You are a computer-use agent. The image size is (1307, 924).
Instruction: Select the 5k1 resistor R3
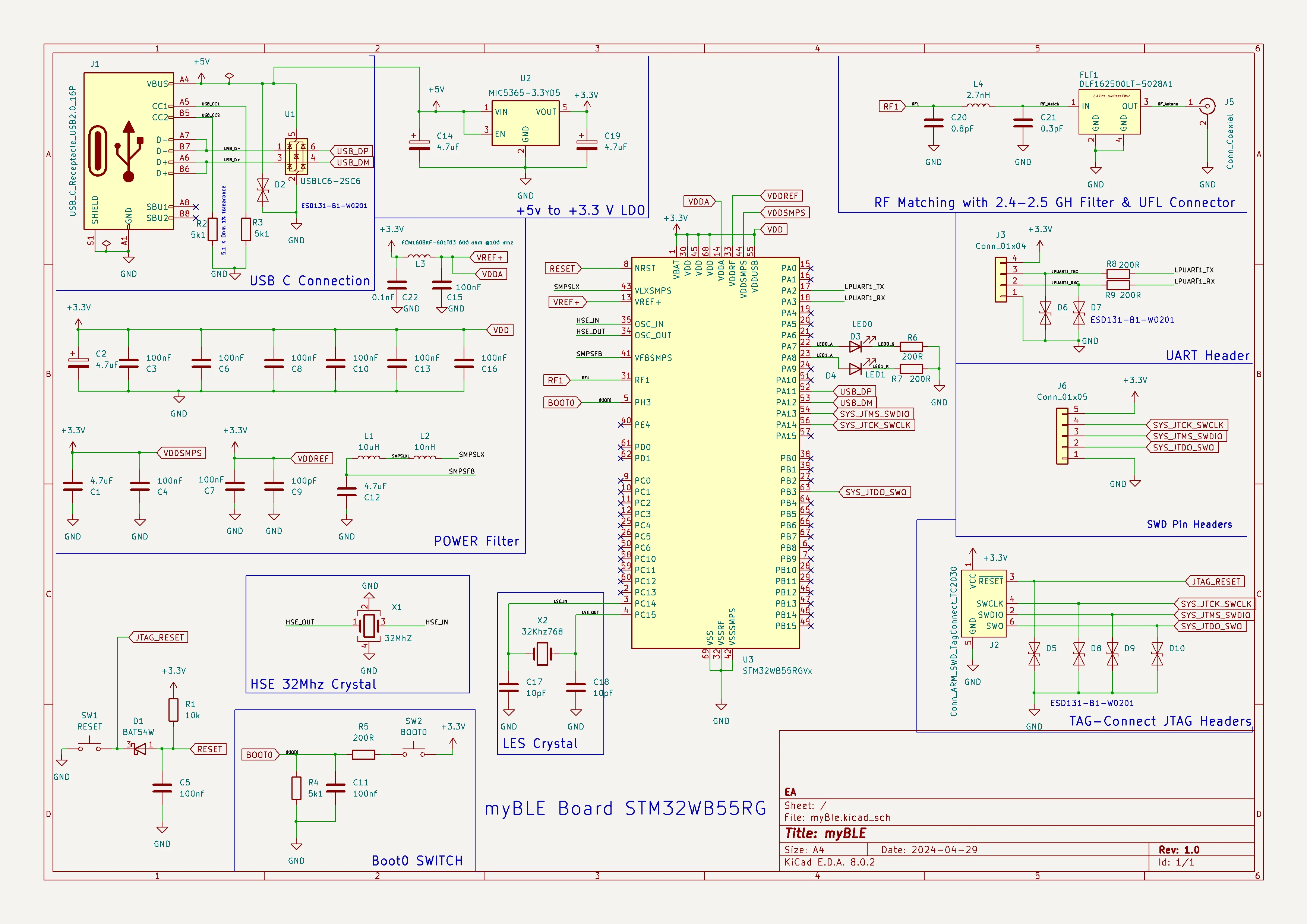point(246,229)
